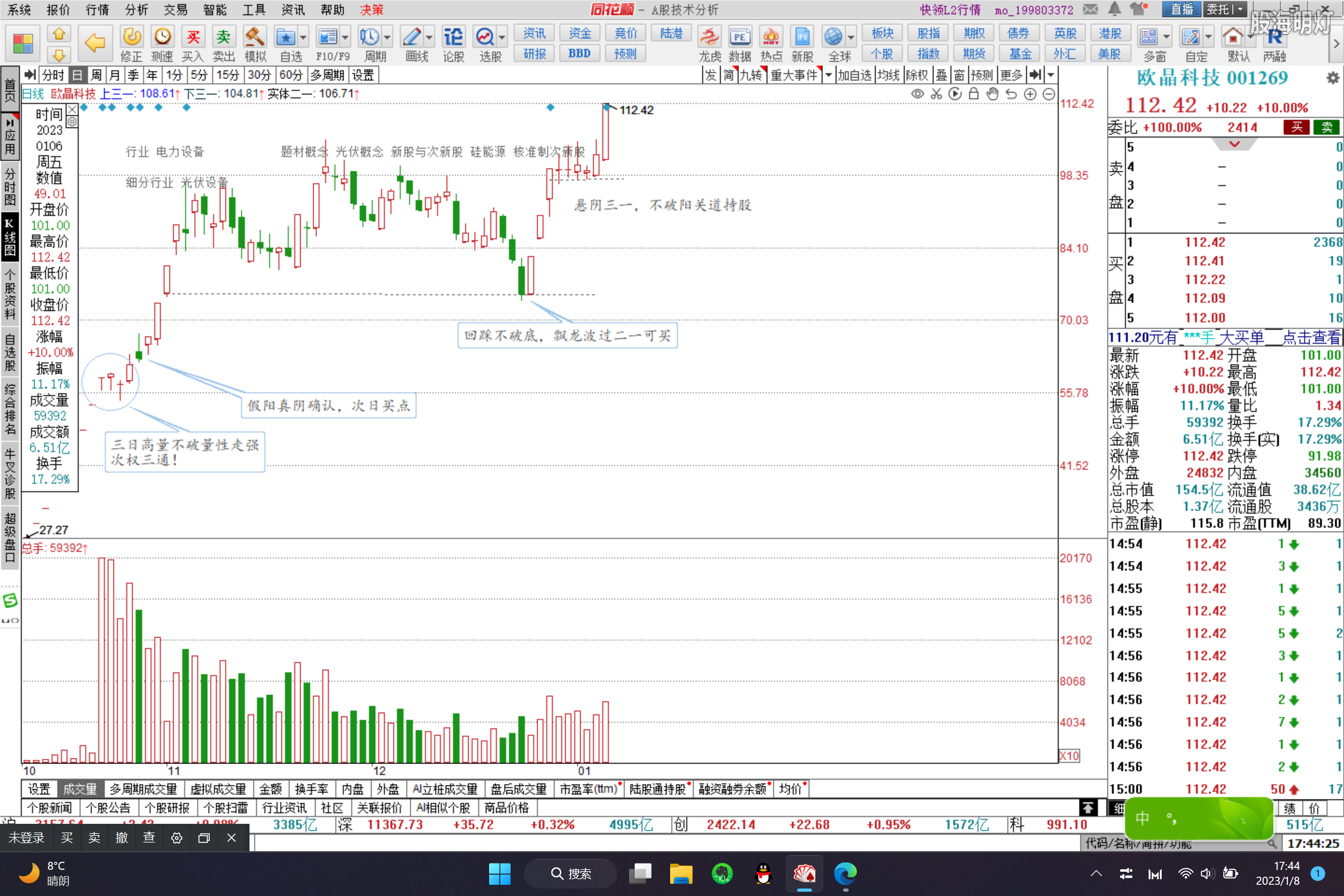The width and height of the screenshot is (1344, 896).
Task: Expand the 画线 dropdown arrow
Action: click(x=429, y=37)
